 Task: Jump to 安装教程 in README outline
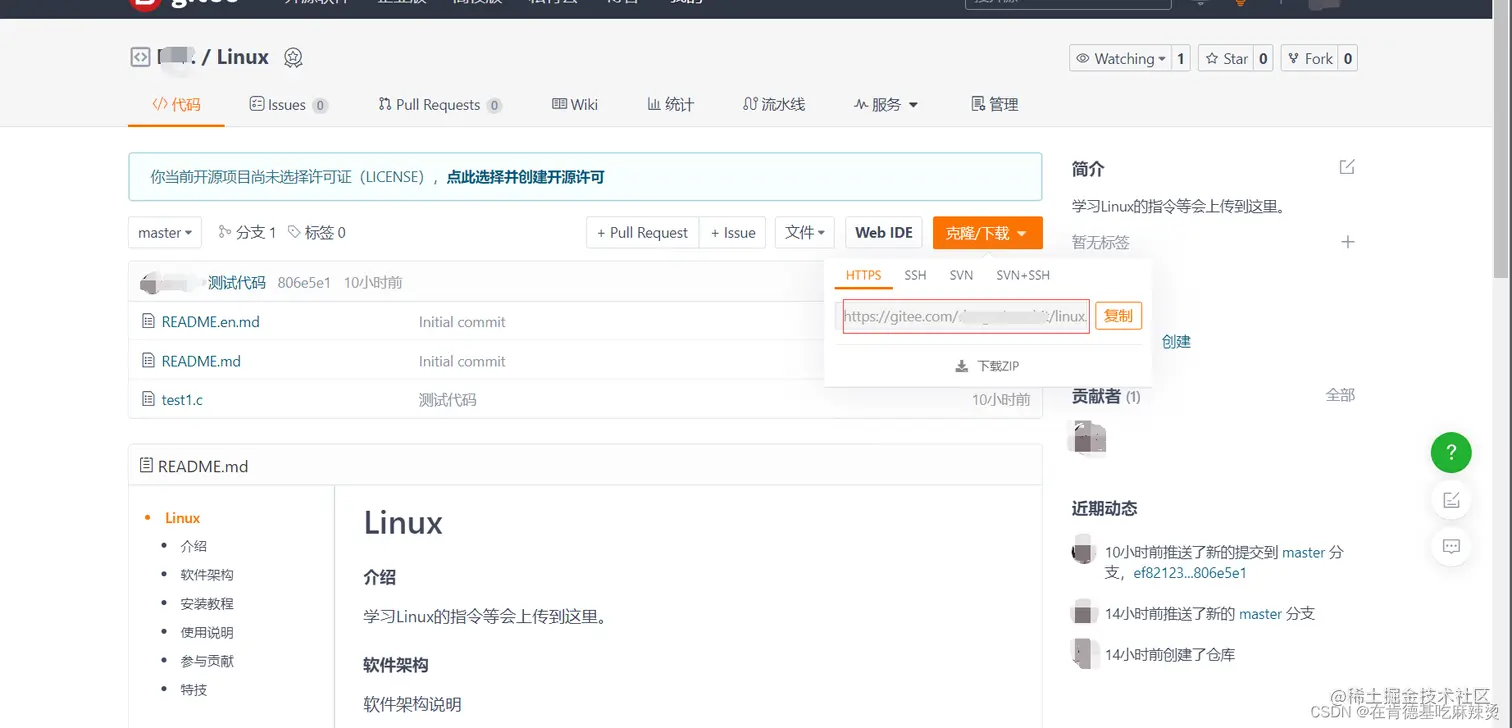207,604
